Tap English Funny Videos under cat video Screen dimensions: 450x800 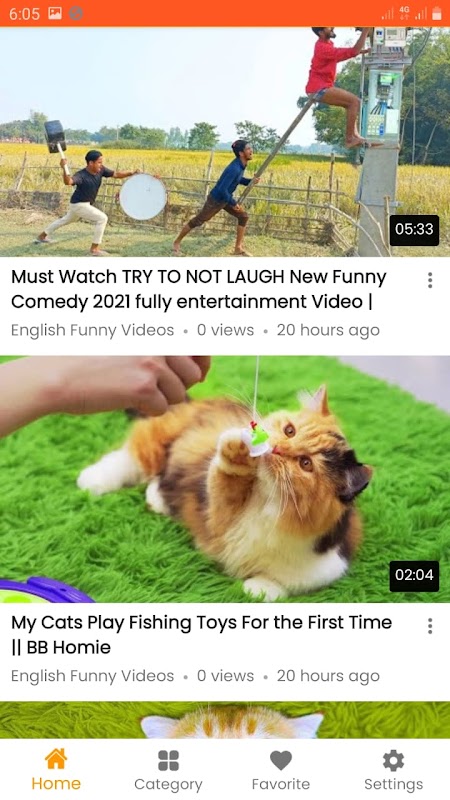point(92,676)
